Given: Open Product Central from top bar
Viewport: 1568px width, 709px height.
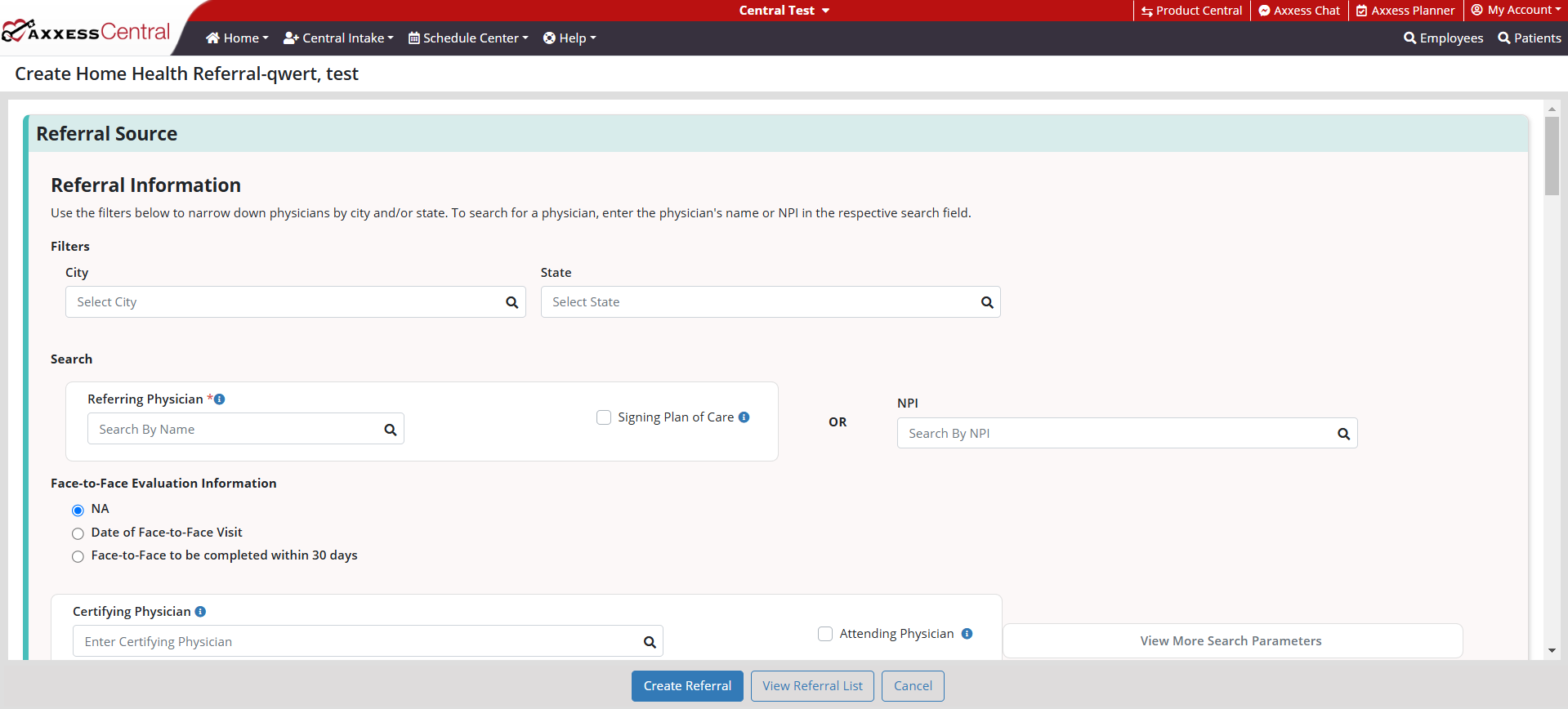Looking at the screenshot, I should pos(1192,11).
